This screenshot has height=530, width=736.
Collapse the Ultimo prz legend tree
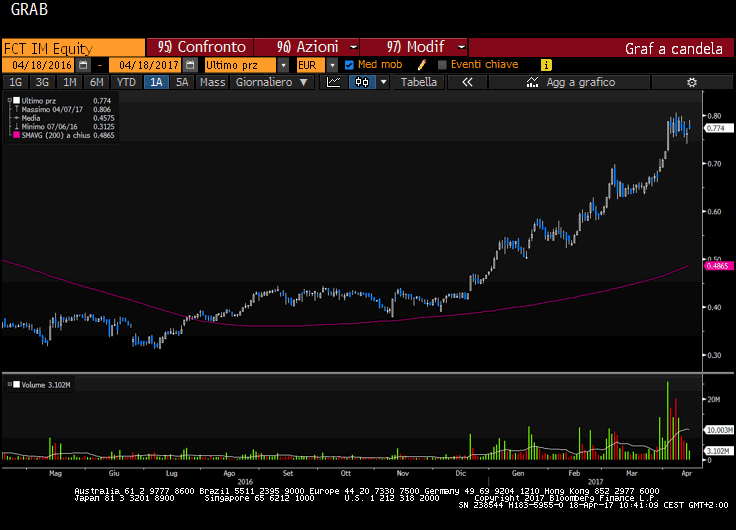pyautogui.click(x=11, y=101)
